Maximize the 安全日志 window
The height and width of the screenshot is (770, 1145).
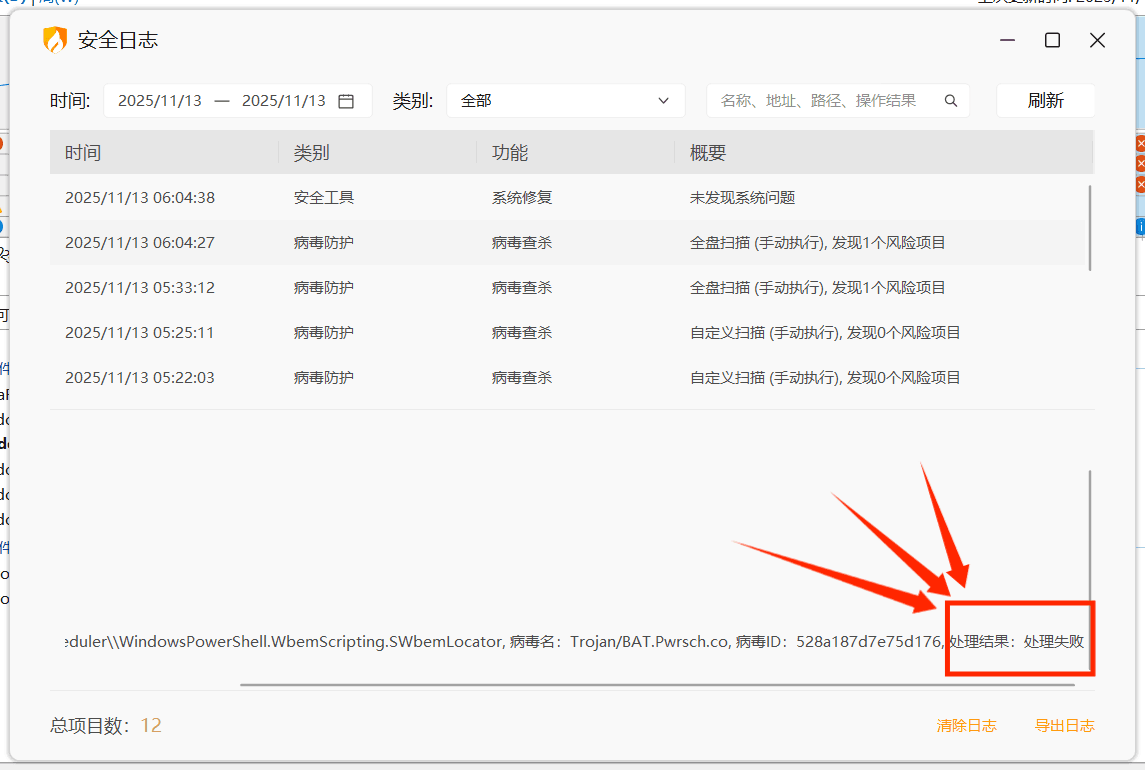[1052, 40]
